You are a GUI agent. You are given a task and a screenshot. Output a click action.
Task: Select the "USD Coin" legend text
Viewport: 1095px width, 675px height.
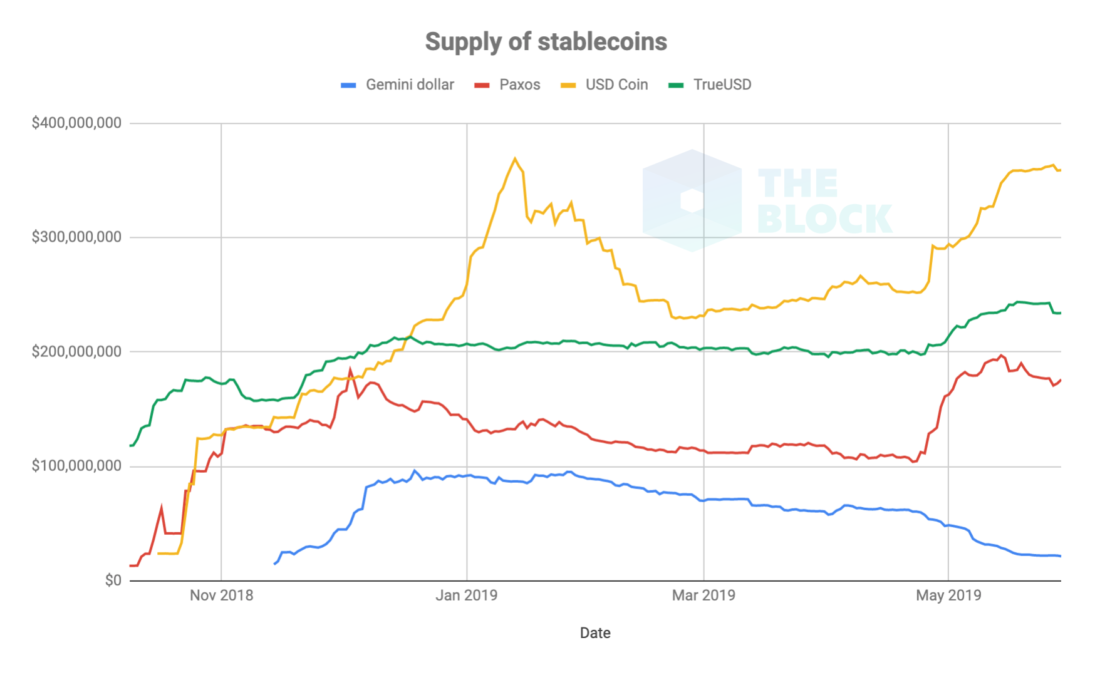[617, 85]
